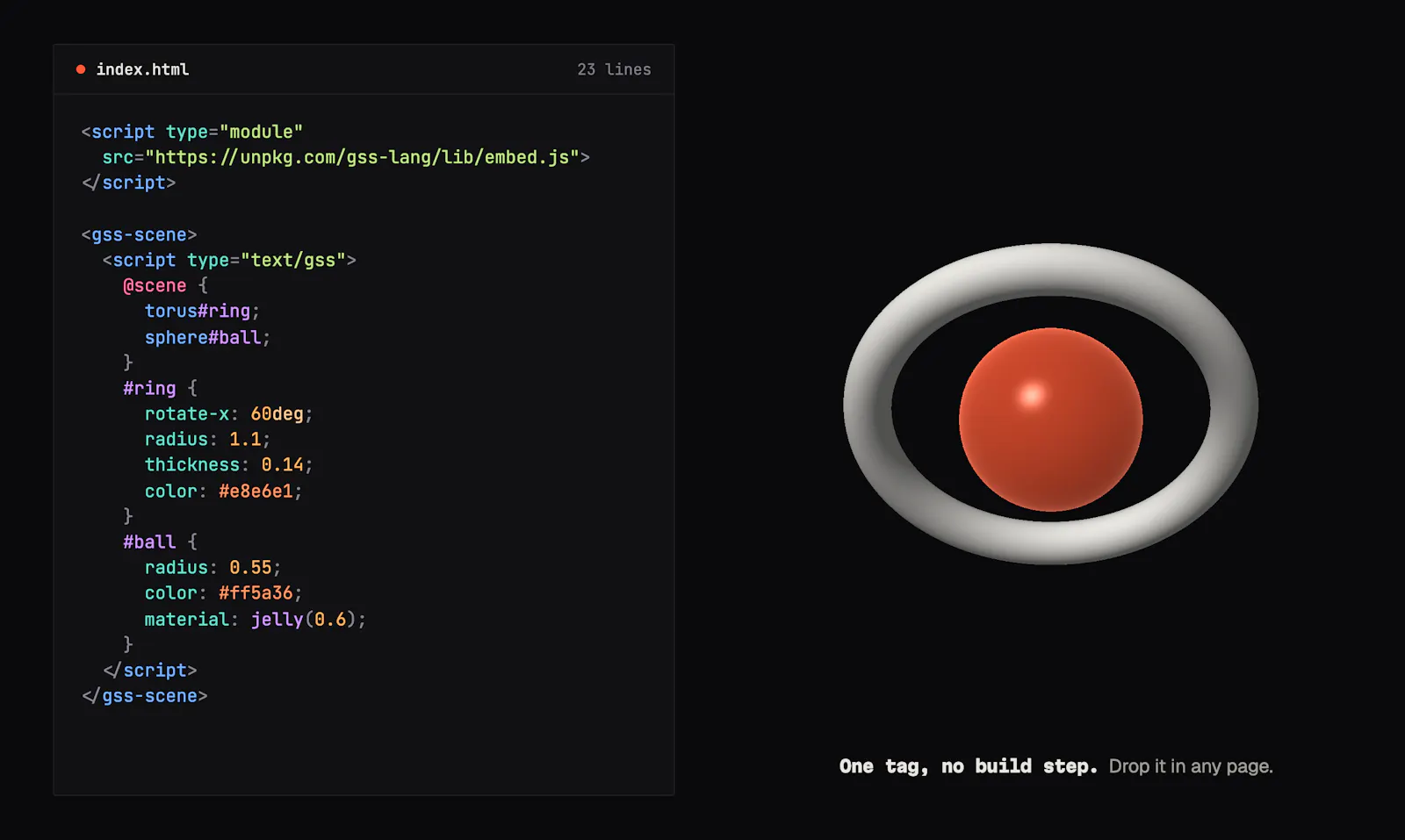This screenshot has height=840, width=1405.
Task: Click the material: jelly(0.6) line
Action: [255, 619]
